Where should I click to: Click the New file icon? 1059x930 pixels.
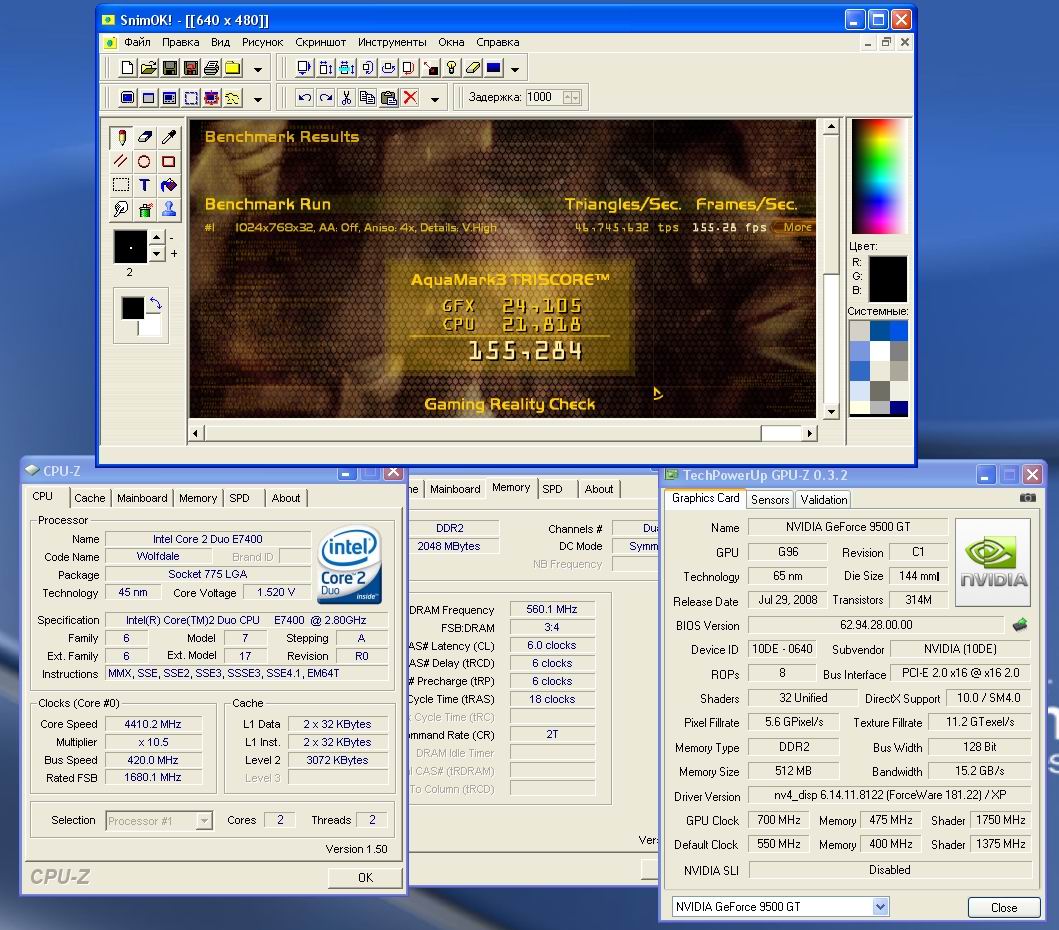pyautogui.click(x=127, y=68)
